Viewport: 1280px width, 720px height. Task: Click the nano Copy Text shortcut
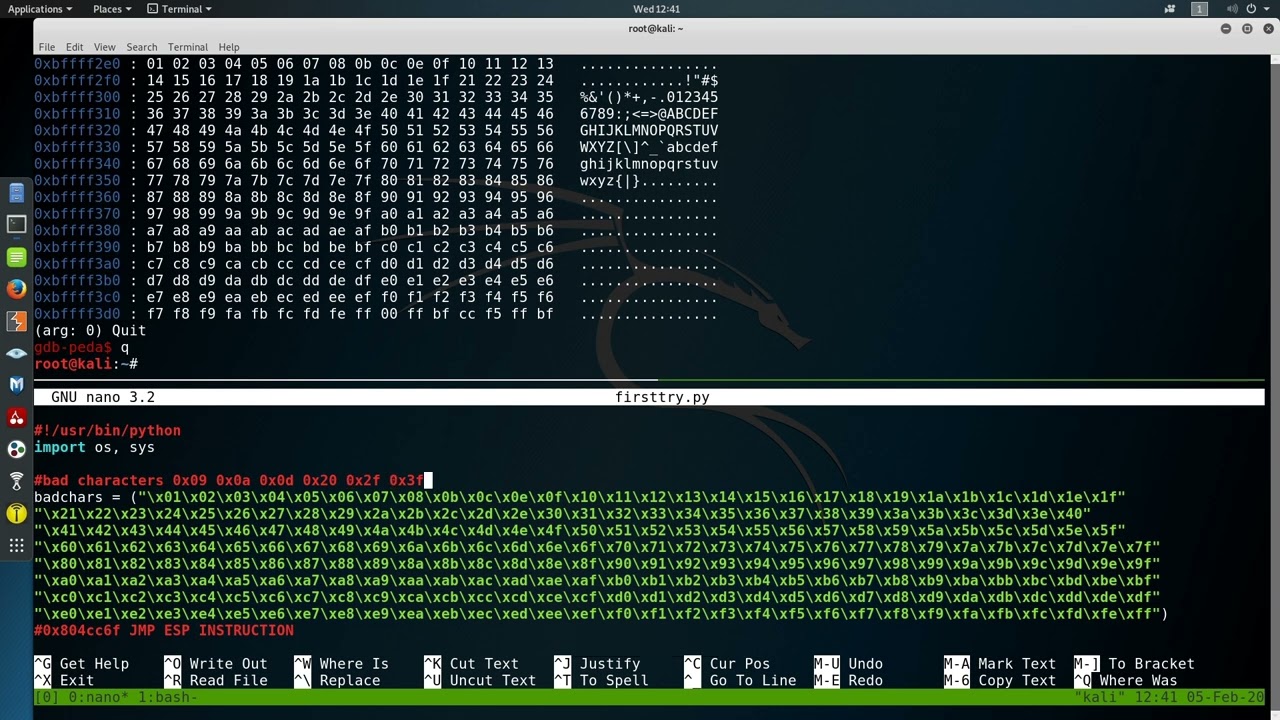[999, 681]
